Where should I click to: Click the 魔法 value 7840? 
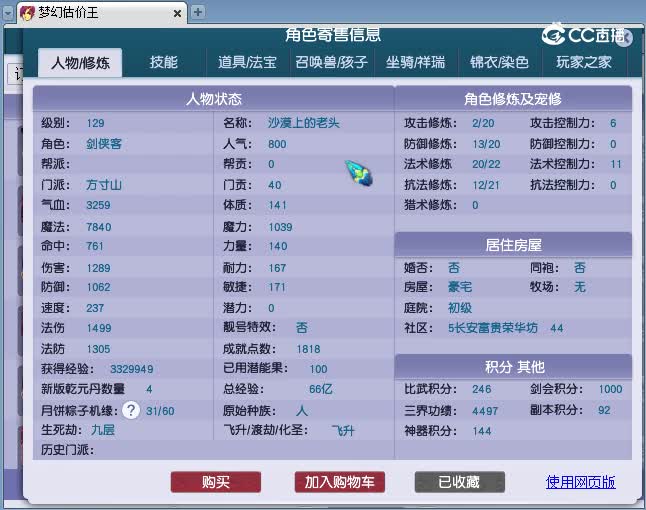(98, 227)
